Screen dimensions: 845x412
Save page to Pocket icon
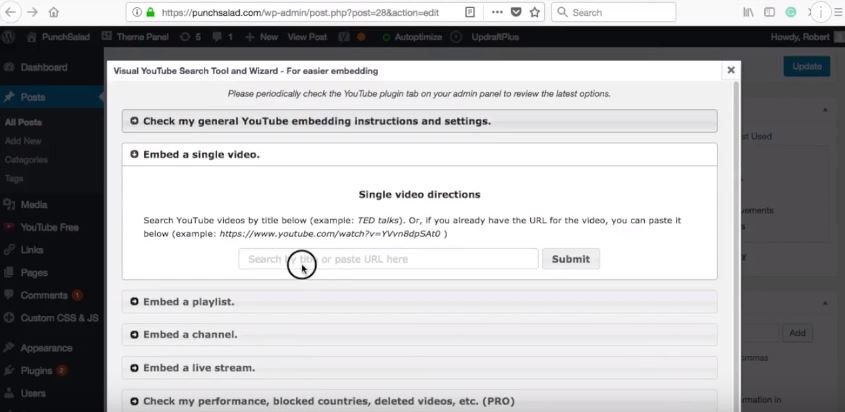pos(516,12)
